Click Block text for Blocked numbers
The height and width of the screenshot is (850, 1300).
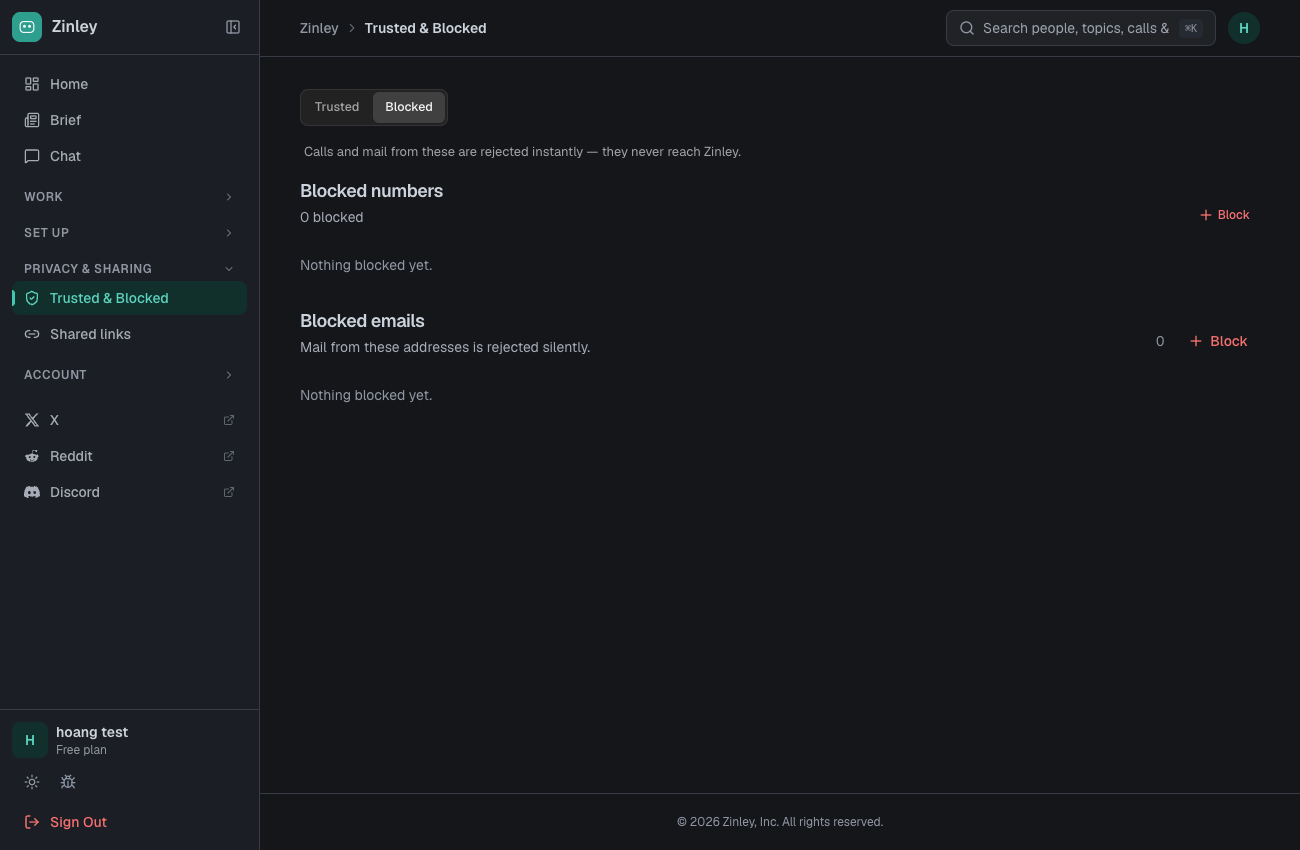pyautogui.click(x=1233, y=215)
